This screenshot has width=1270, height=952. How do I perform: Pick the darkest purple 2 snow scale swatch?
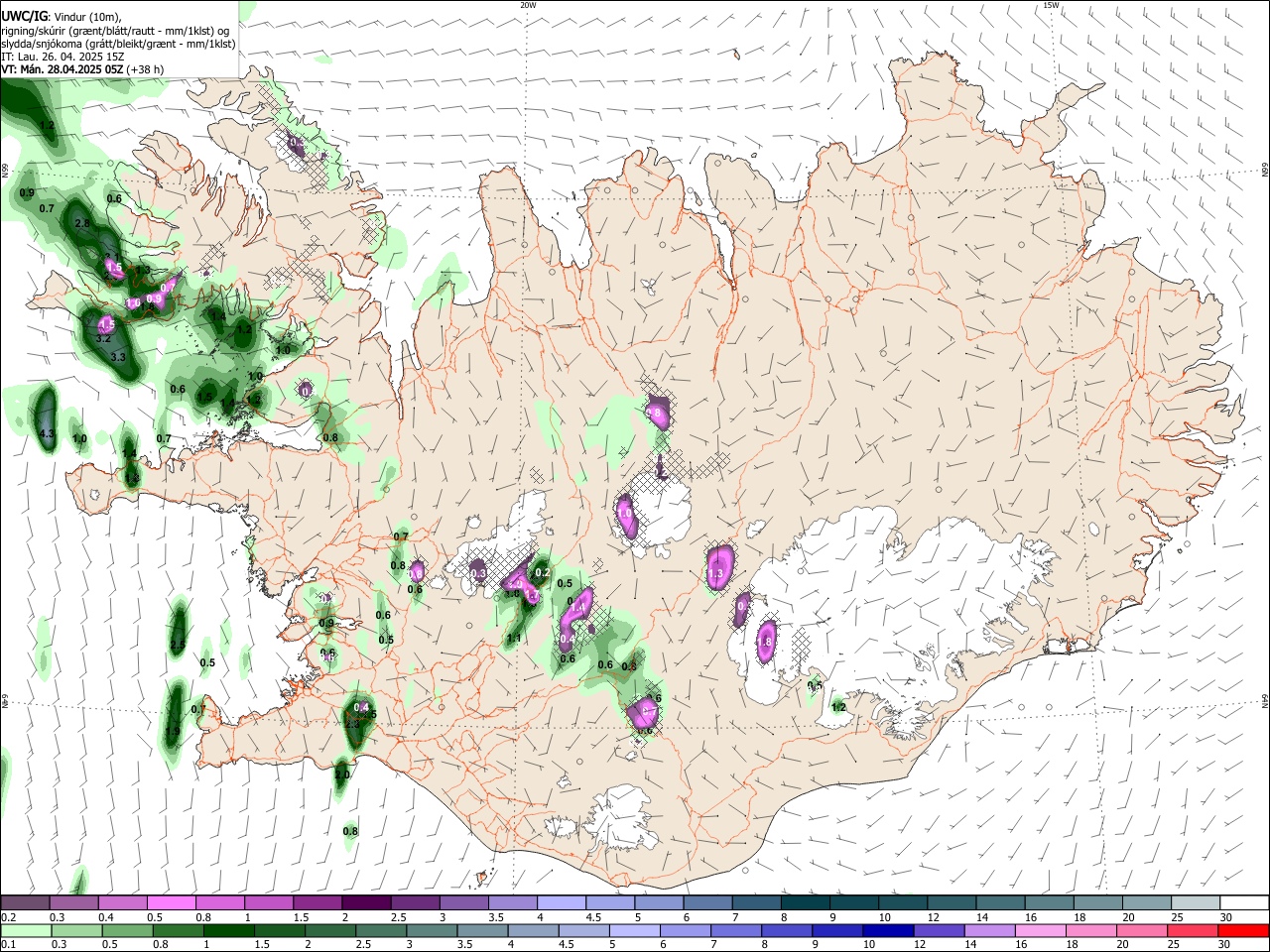[365, 902]
